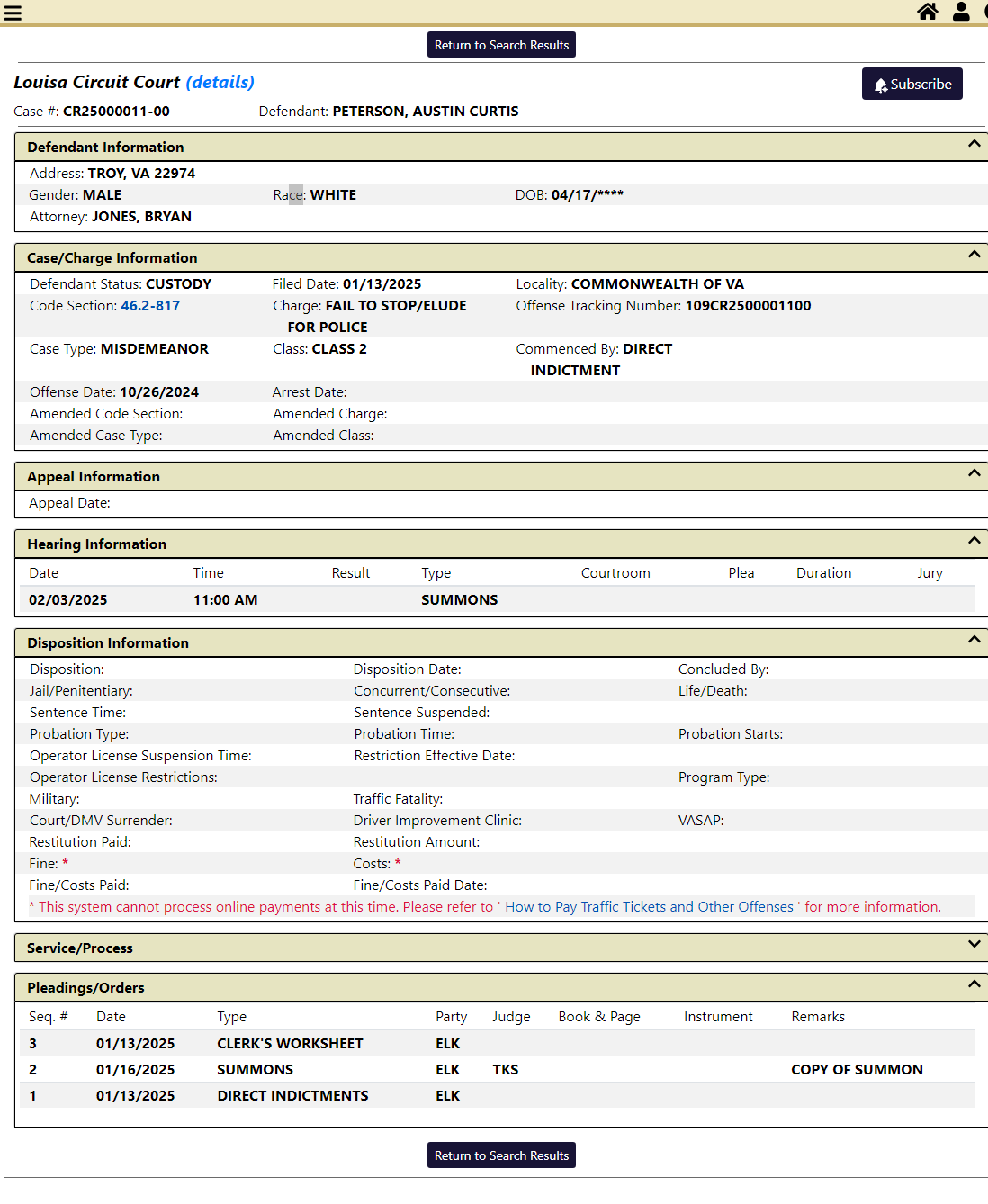Click CLERK'S WORKSHEET pleading row
This screenshot has height=1204, width=988.
tap(497, 1044)
